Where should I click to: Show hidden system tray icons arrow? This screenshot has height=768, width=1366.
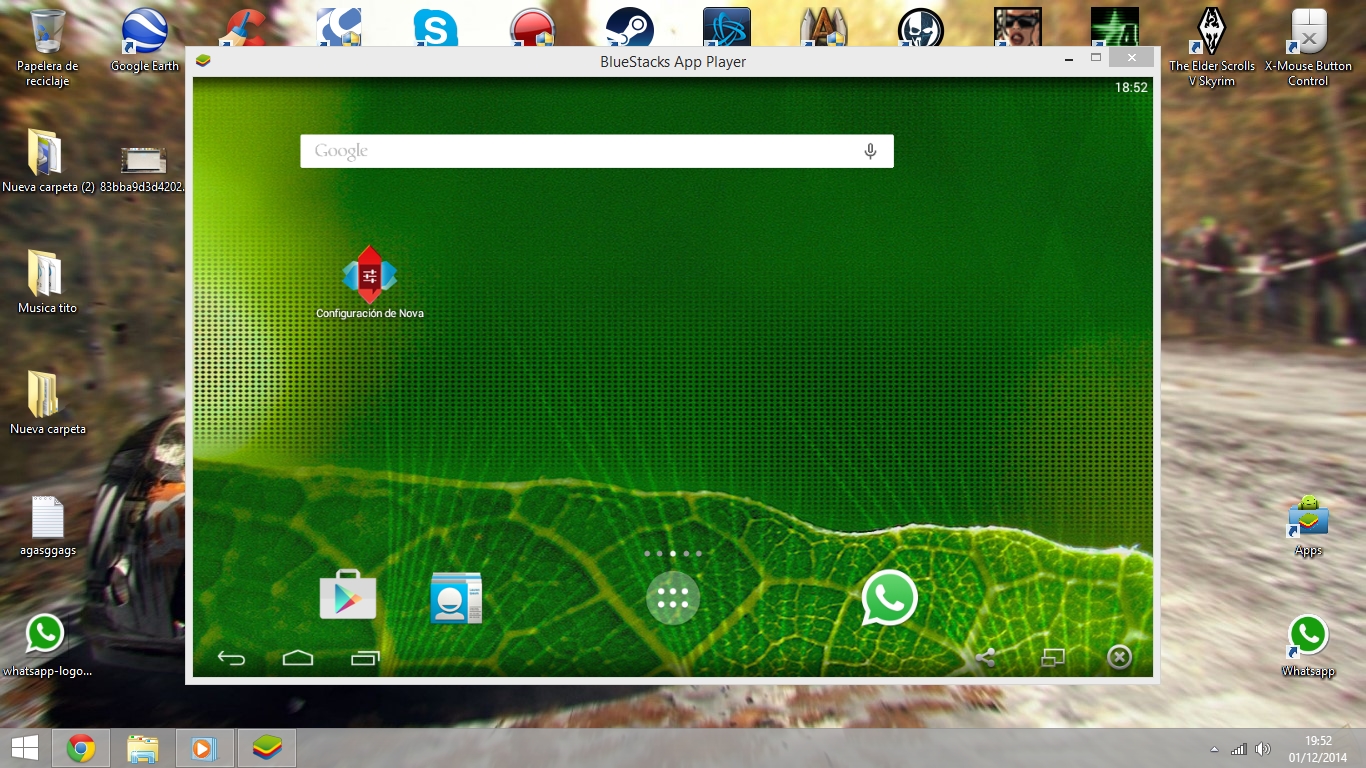point(1215,749)
